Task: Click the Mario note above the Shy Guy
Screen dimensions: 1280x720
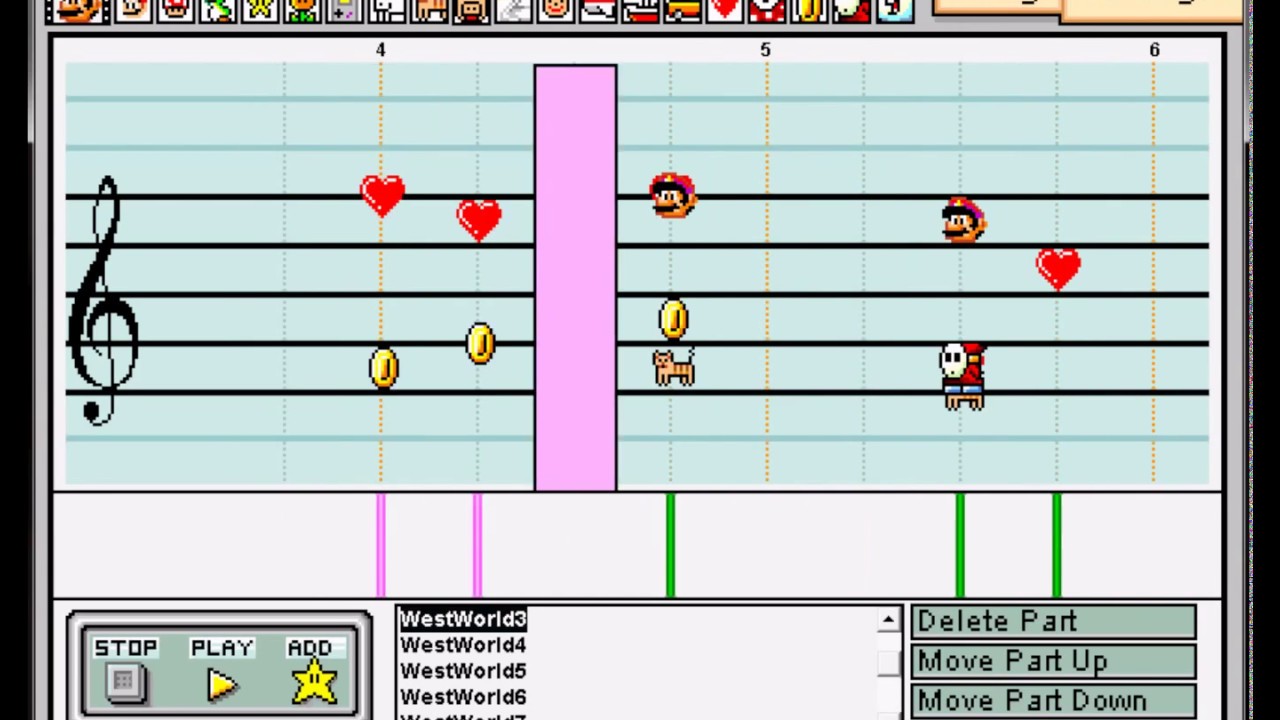Action: [x=963, y=221]
